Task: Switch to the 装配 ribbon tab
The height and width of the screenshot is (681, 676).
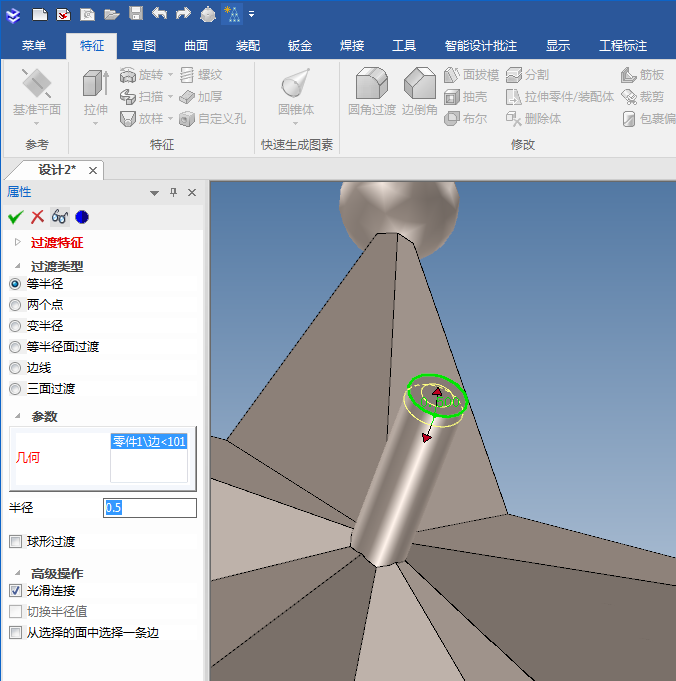Action: pos(248,46)
